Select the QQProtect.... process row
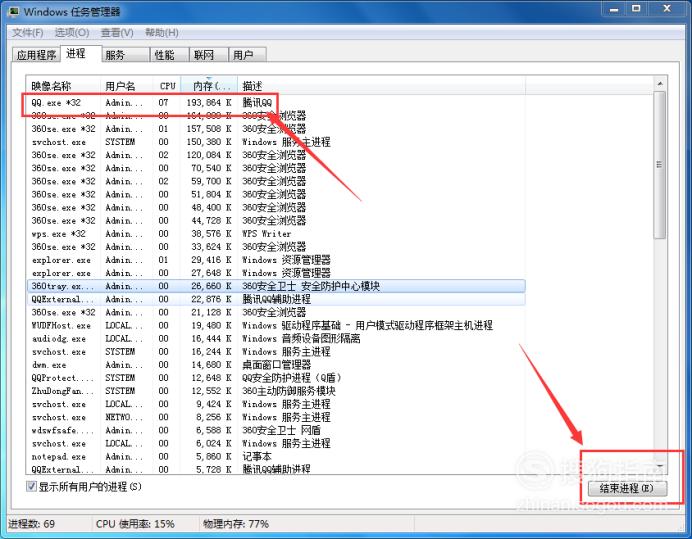This screenshot has width=692, height=539. point(276,378)
